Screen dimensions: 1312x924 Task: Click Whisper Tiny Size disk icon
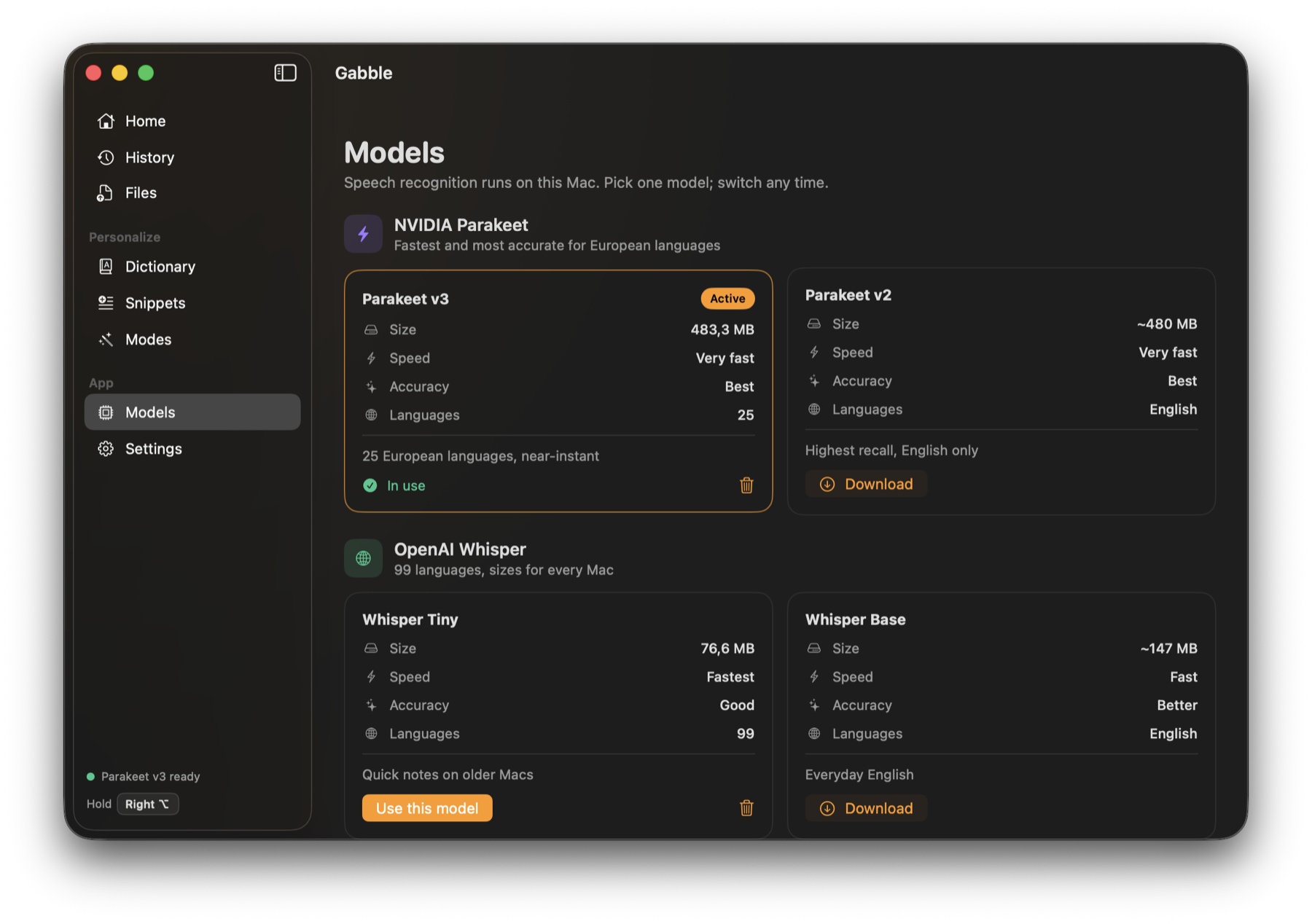[371, 649]
